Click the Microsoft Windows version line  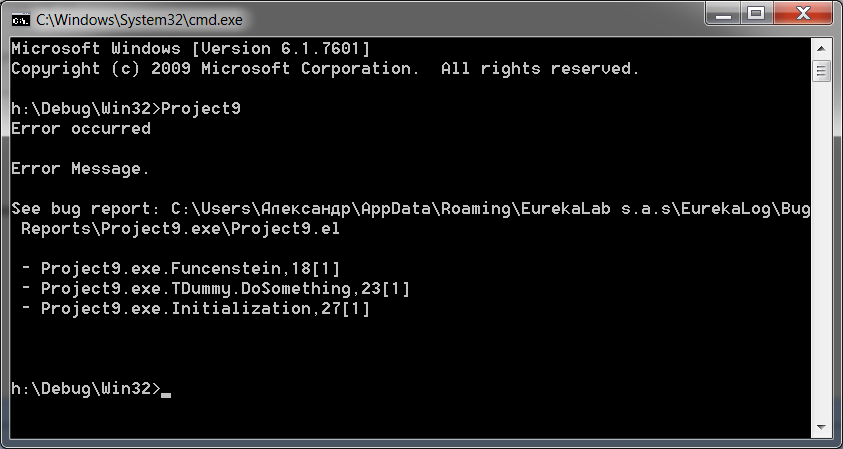(x=191, y=49)
